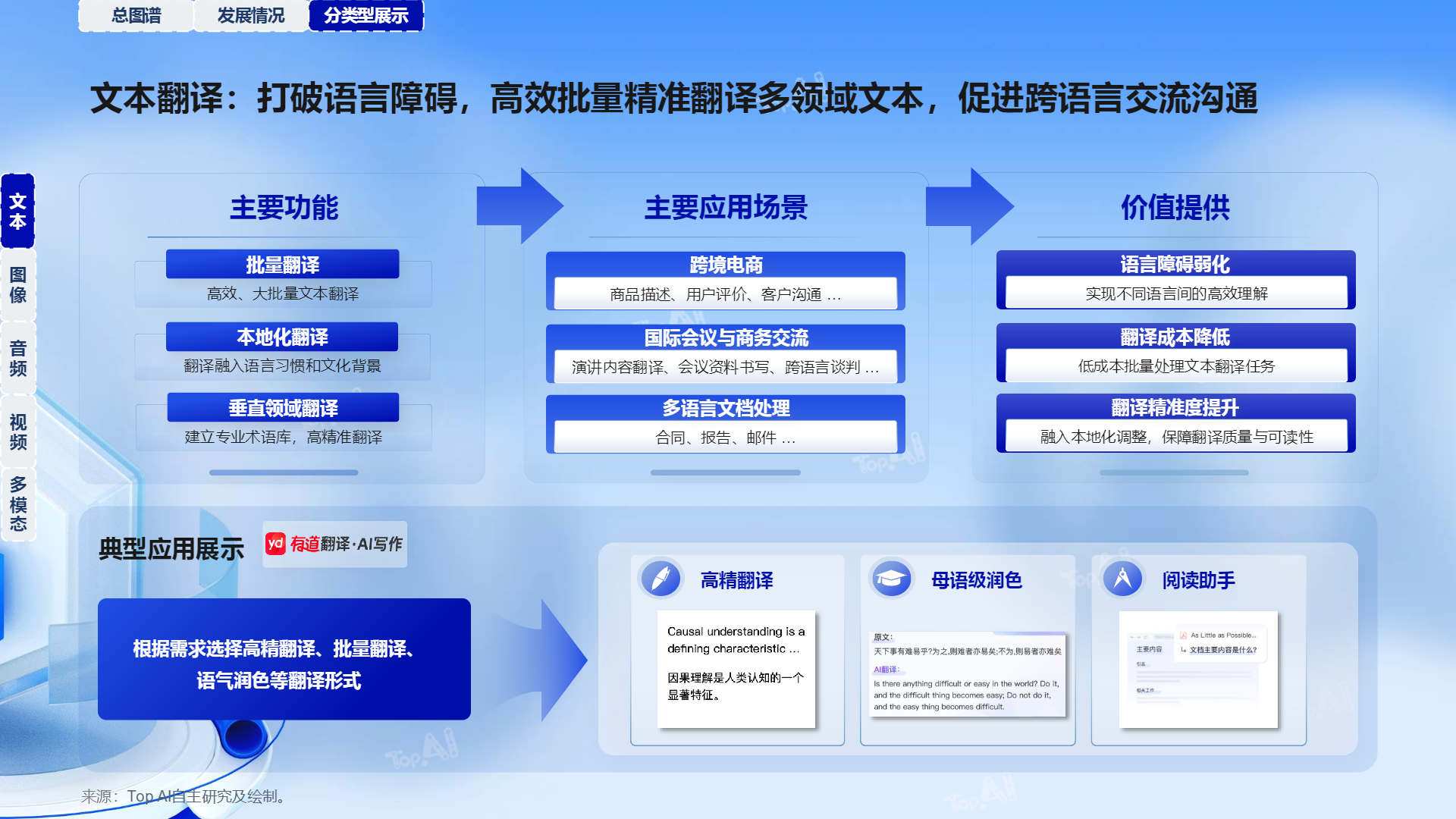
Task: Click text 实现不同语言间的高效理解
Action: pos(1176,293)
